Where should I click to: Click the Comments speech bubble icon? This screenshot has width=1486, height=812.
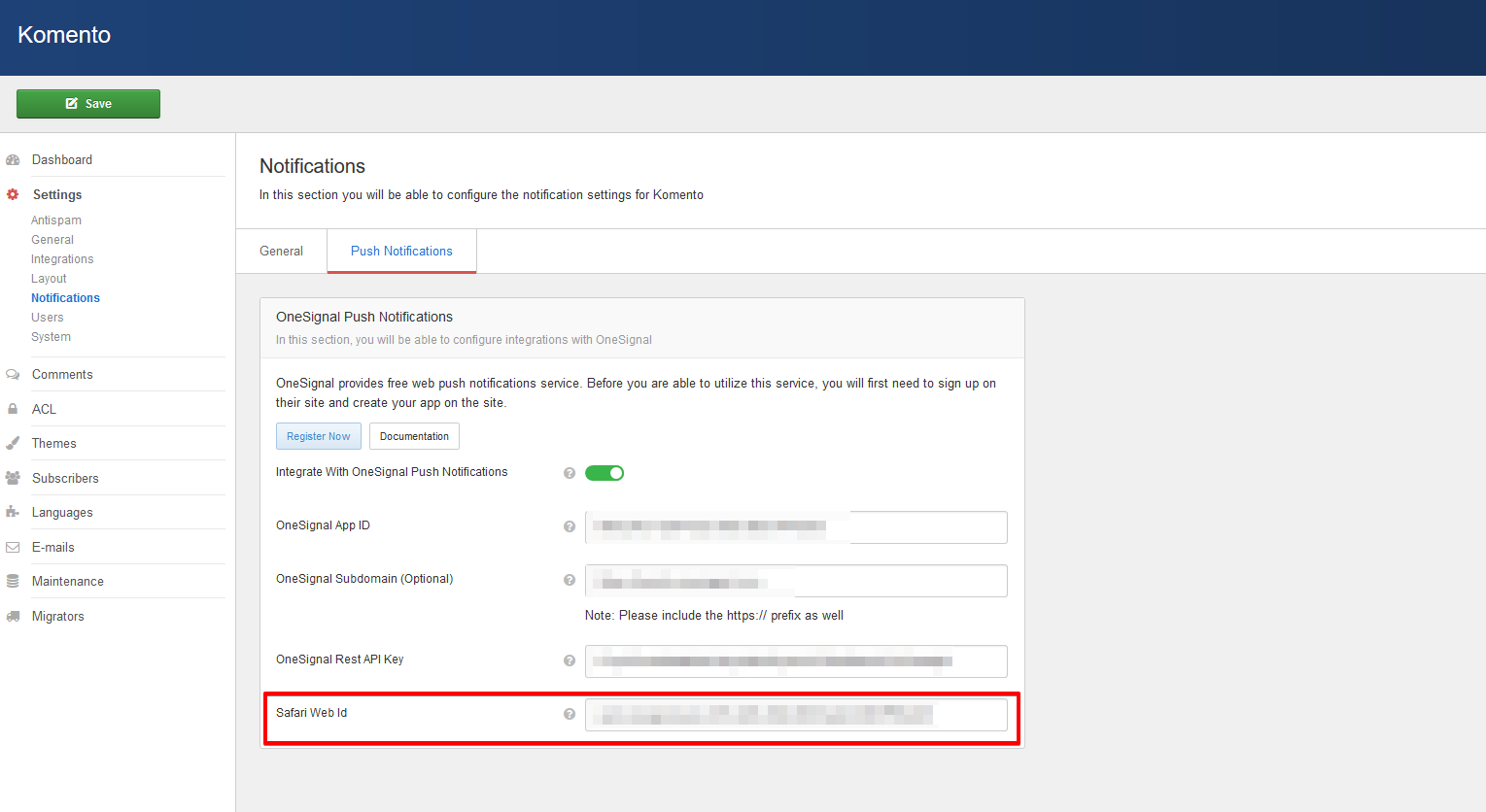point(13,375)
